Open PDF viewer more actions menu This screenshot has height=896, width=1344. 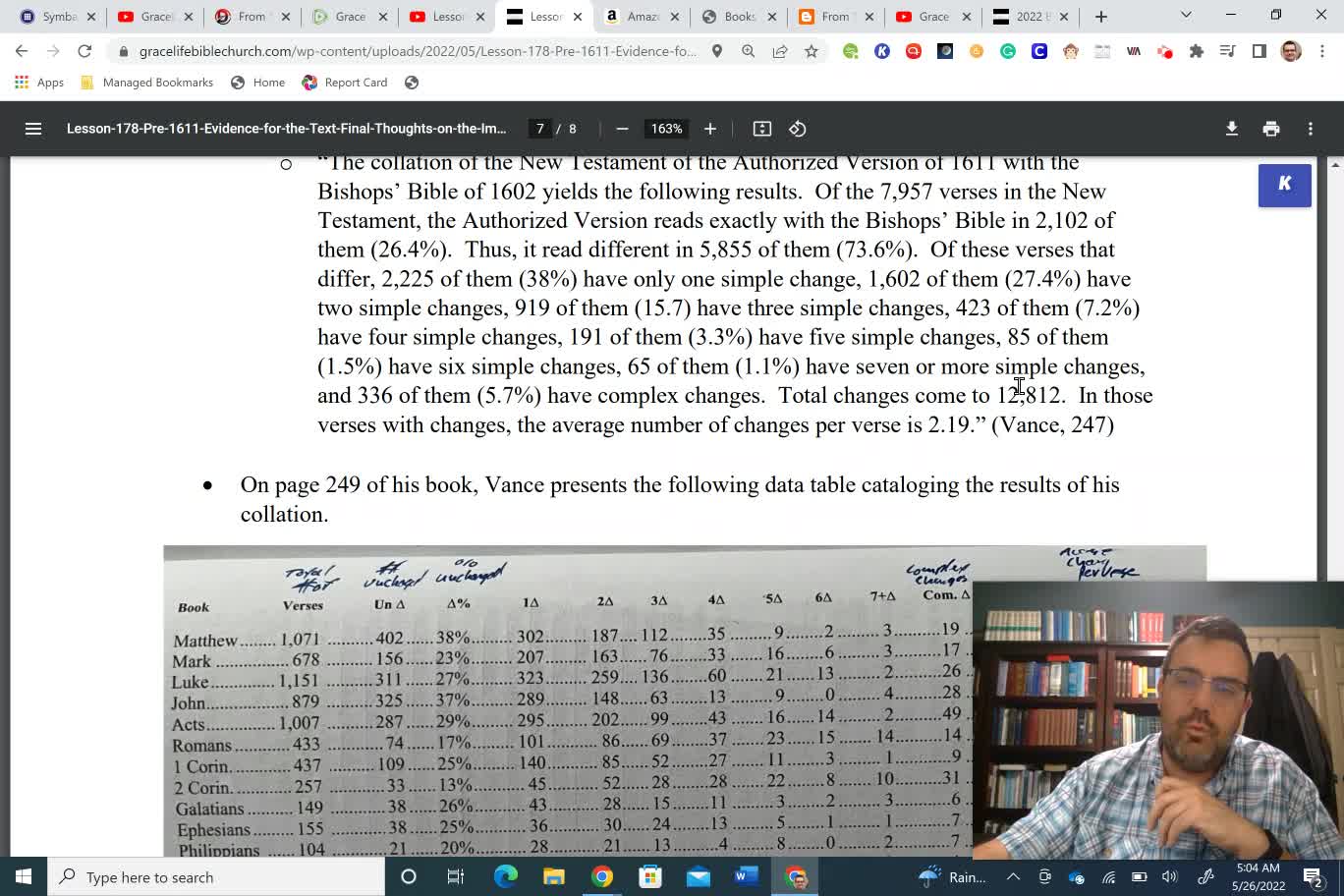point(1311,129)
